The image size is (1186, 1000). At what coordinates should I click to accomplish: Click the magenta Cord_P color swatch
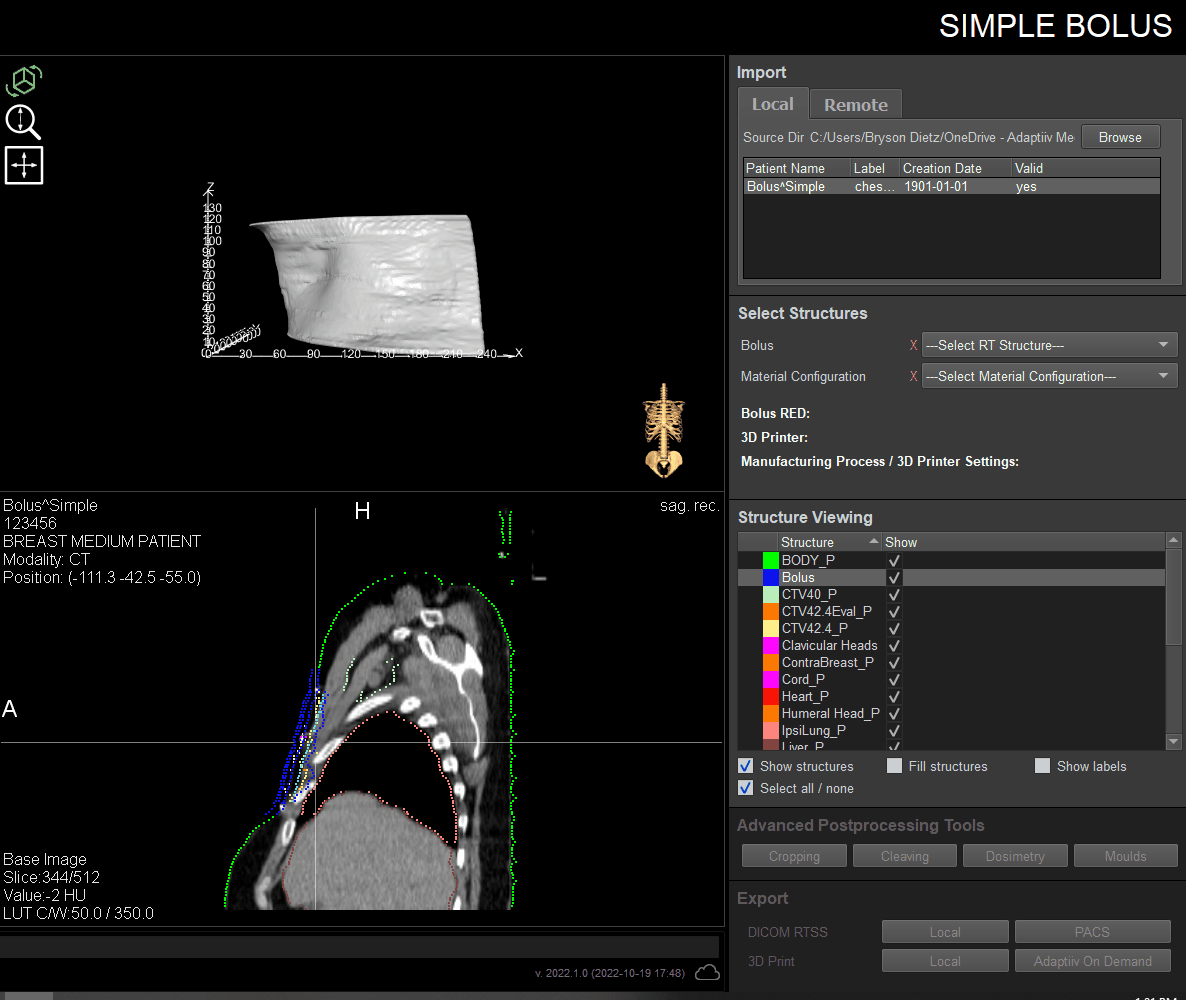pyautogui.click(x=771, y=680)
